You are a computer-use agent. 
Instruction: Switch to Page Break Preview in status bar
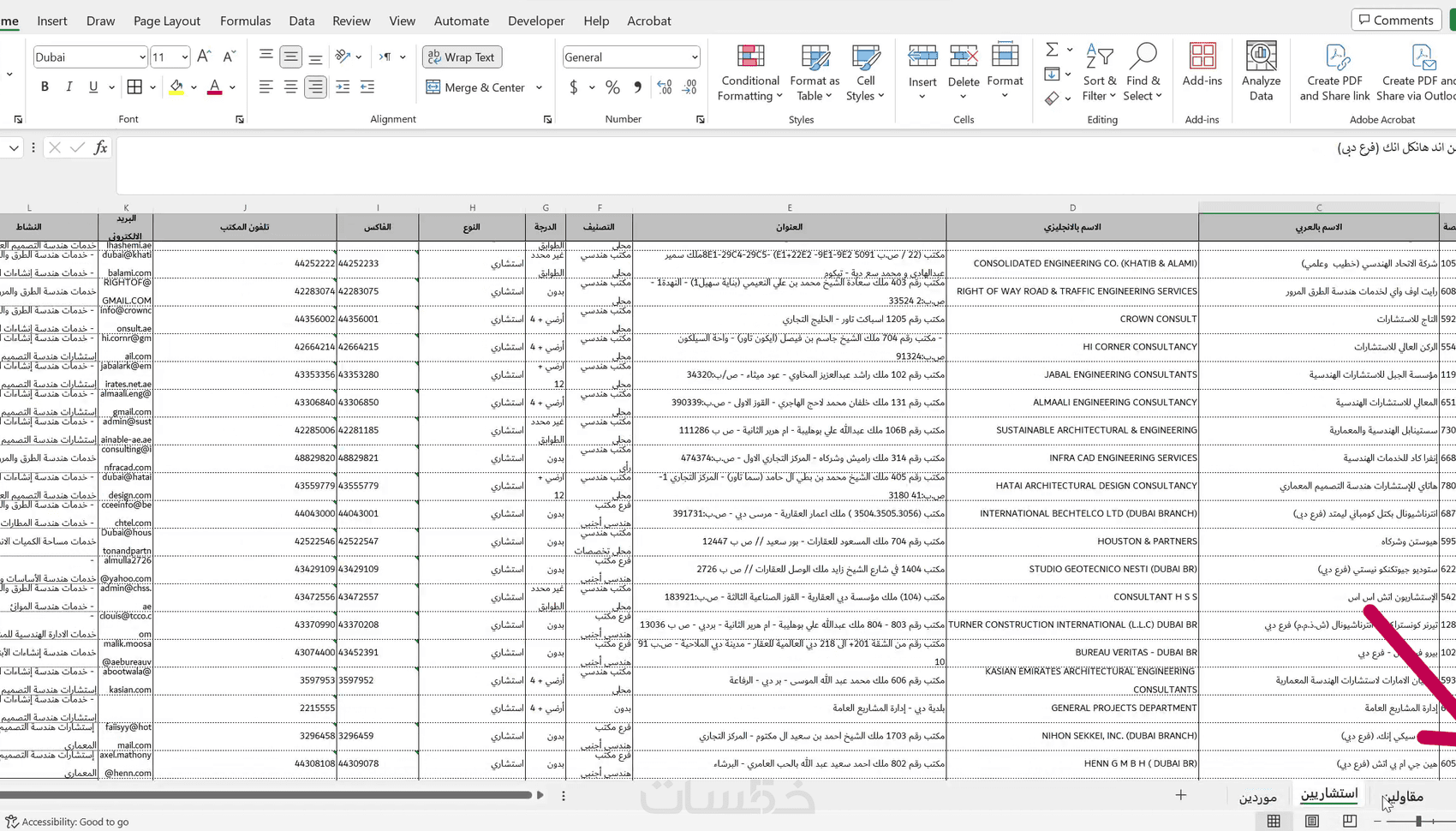(1350, 821)
